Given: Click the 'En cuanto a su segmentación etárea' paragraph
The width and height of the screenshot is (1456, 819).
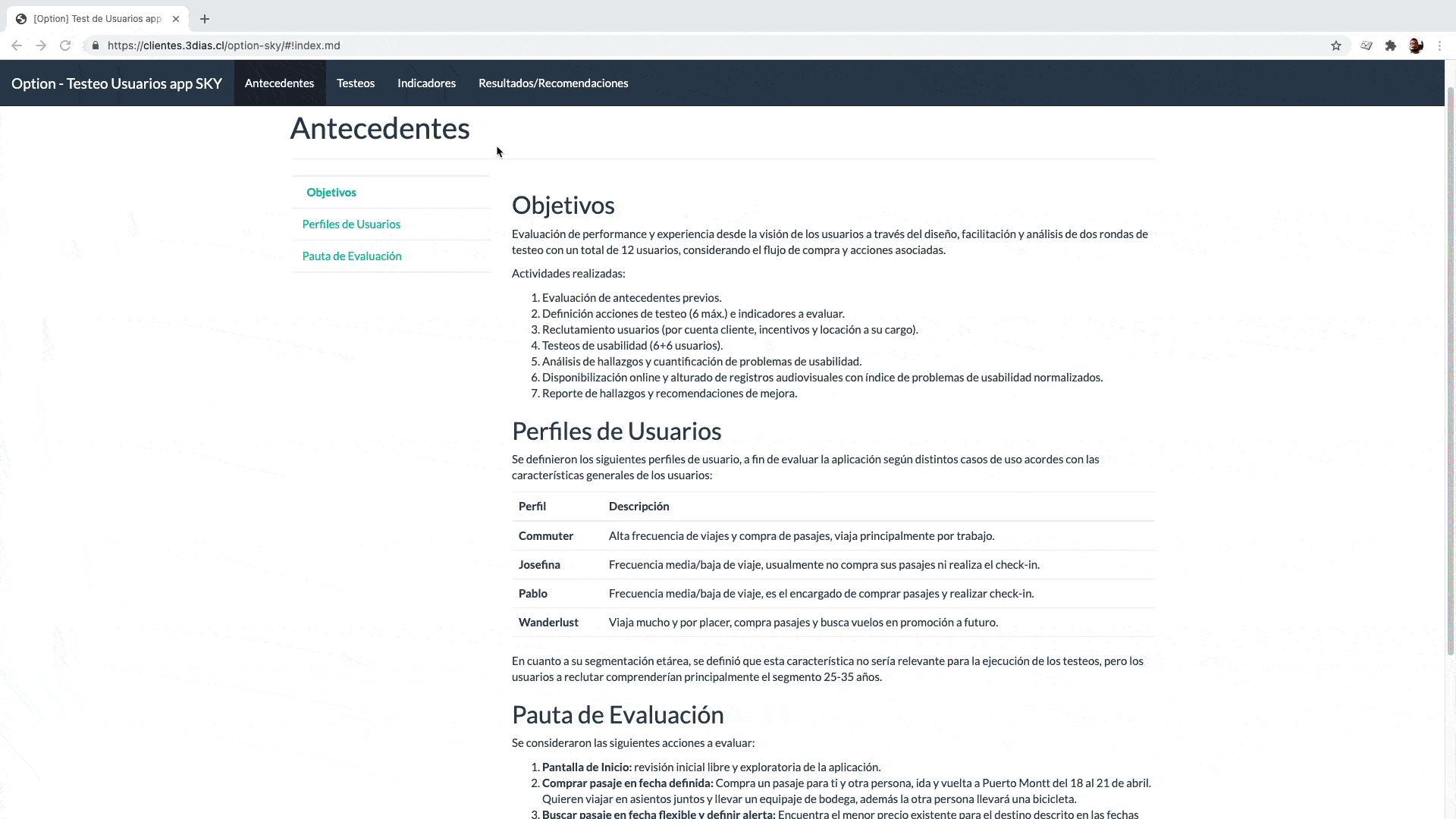Looking at the screenshot, I should click(827, 669).
